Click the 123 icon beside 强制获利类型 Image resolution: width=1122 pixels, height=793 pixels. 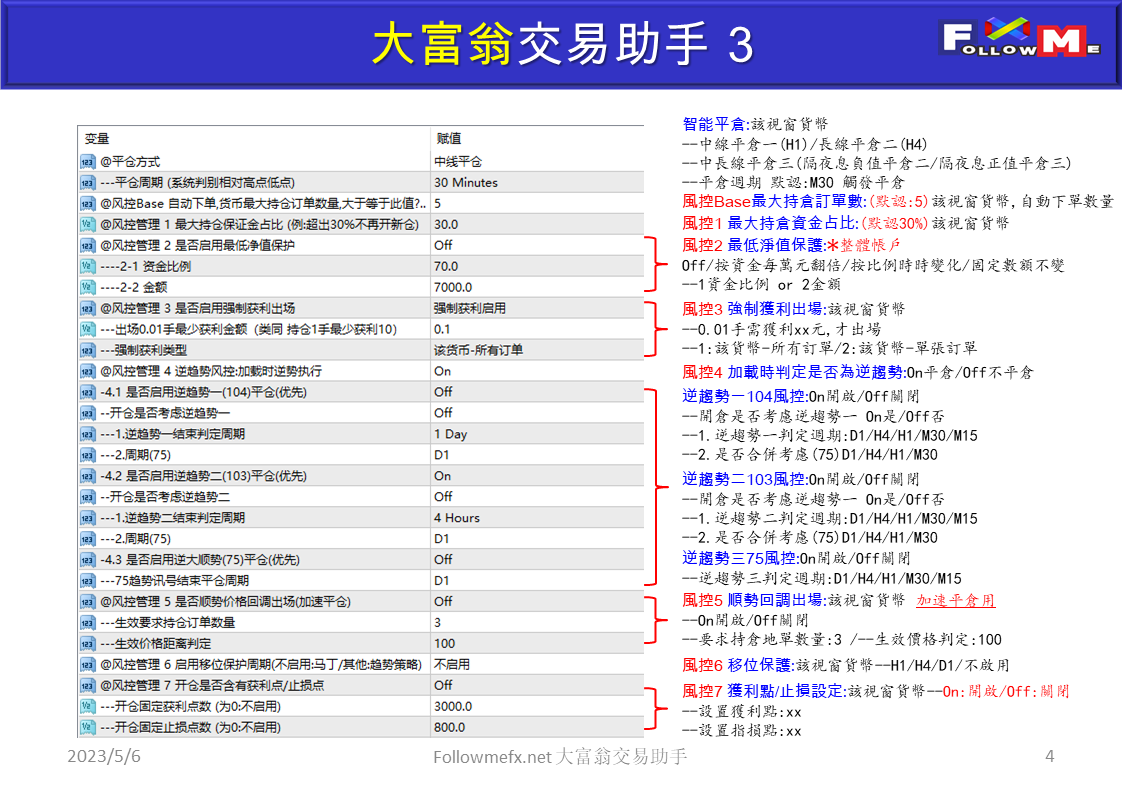[x=85, y=349]
